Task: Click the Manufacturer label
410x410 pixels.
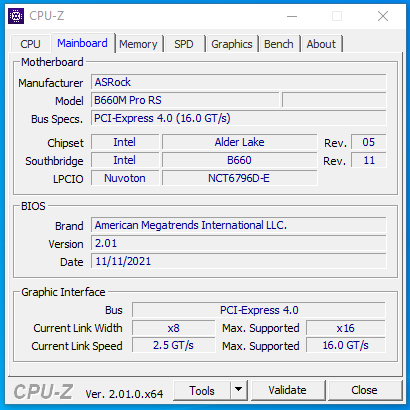Action: click(x=51, y=83)
